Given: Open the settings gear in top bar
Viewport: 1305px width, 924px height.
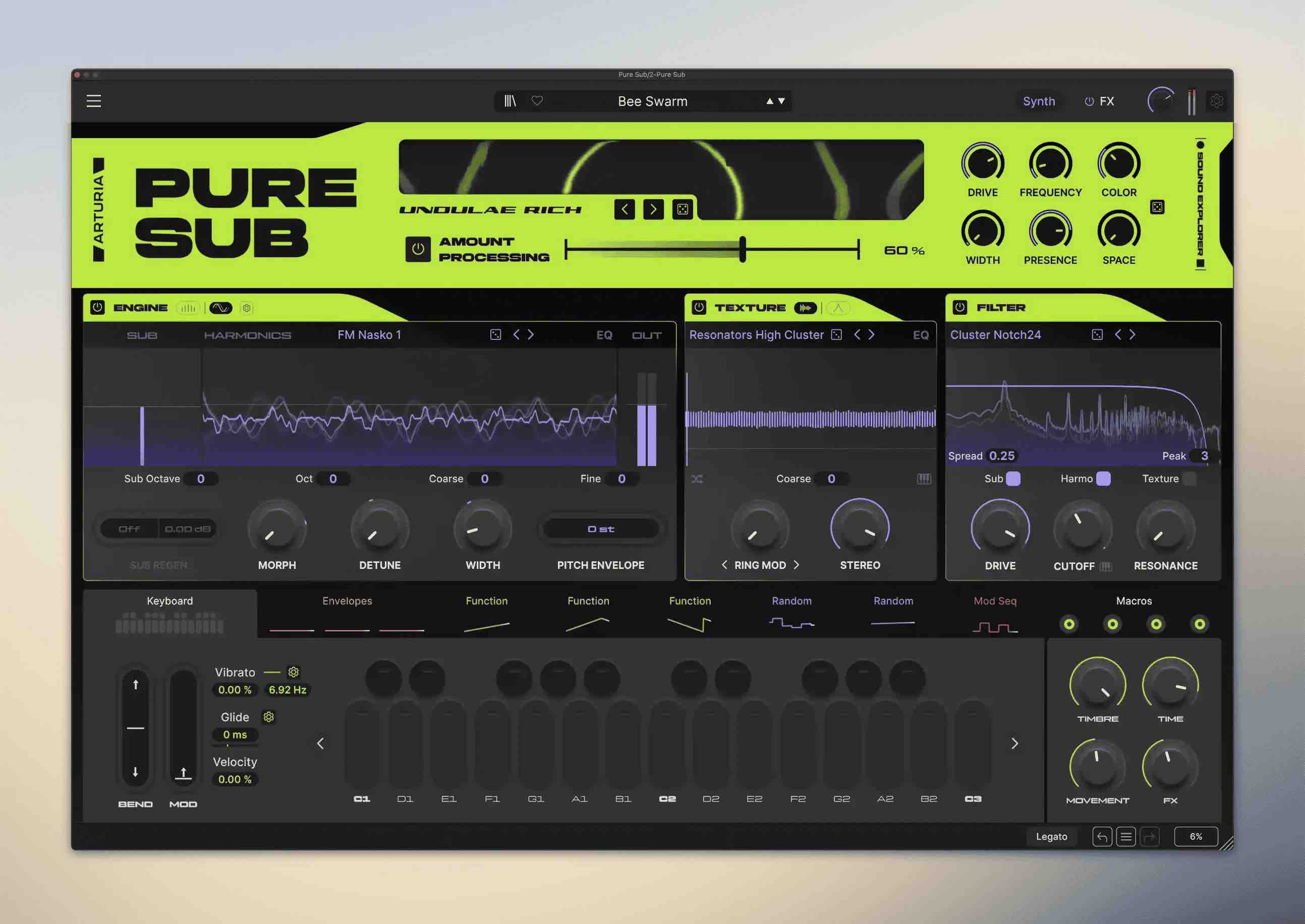Looking at the screenshot, I should [x=1217, y=101].
